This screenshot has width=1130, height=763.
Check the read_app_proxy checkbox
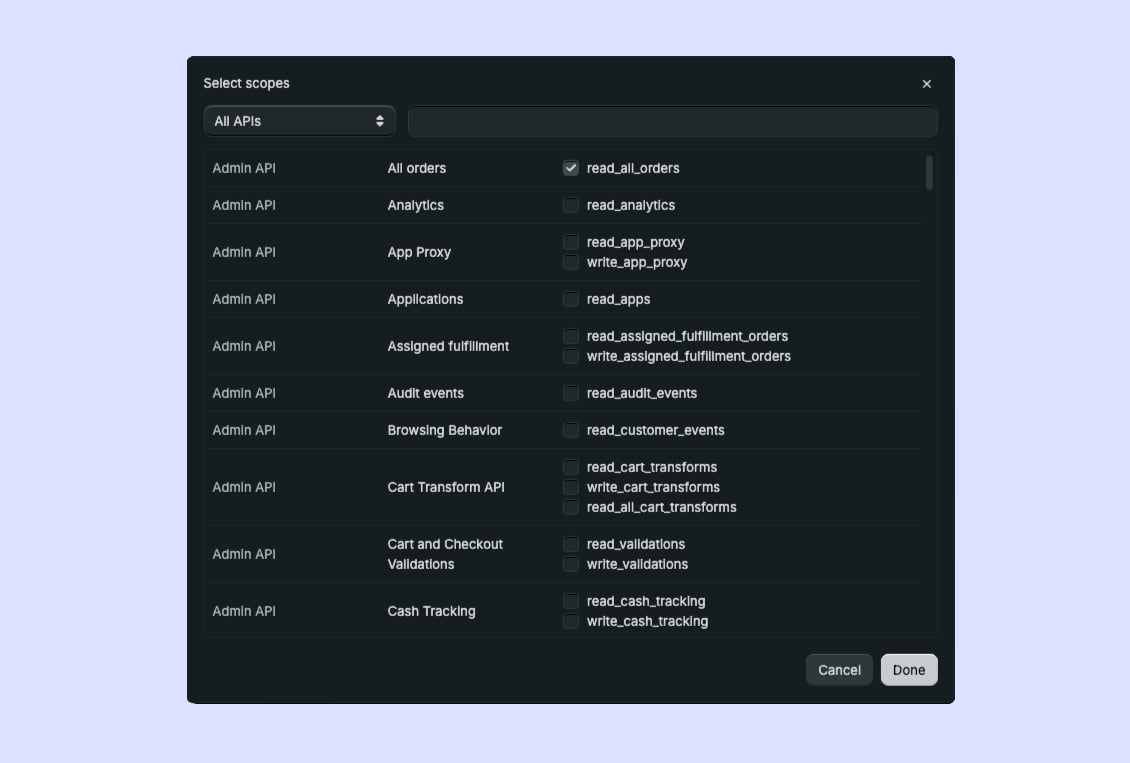pos(571,242)
